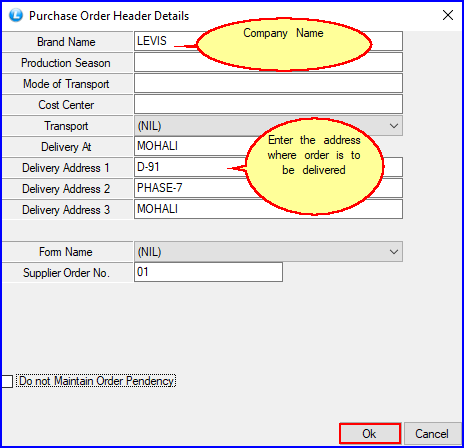Tick the Do not Maintain Order Pendency checkbox
464x448 pixels.
pos(7,381)
